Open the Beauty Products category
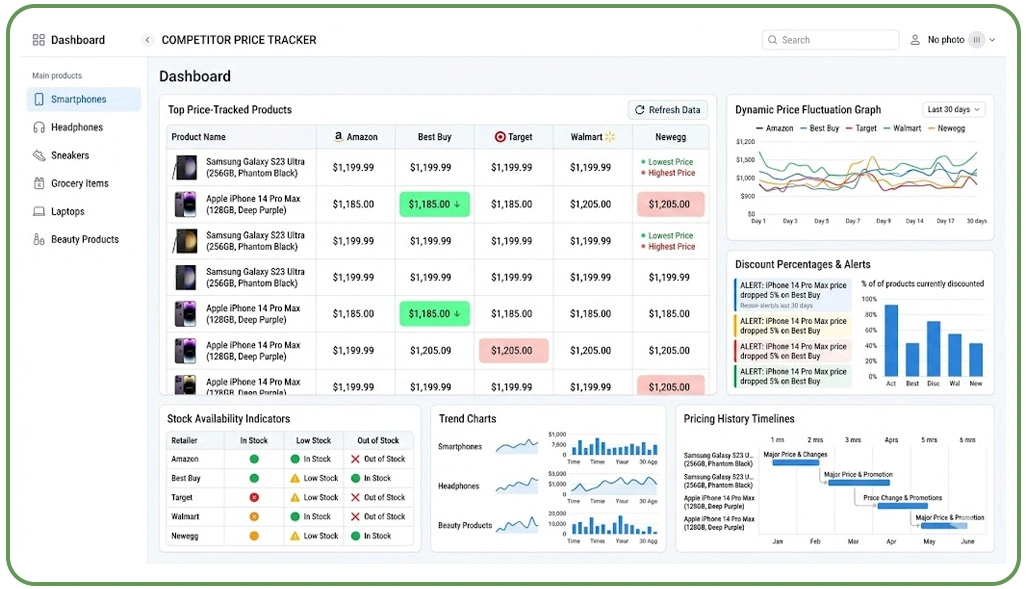The image size is (1026, 589). click(x=84, y=240)
